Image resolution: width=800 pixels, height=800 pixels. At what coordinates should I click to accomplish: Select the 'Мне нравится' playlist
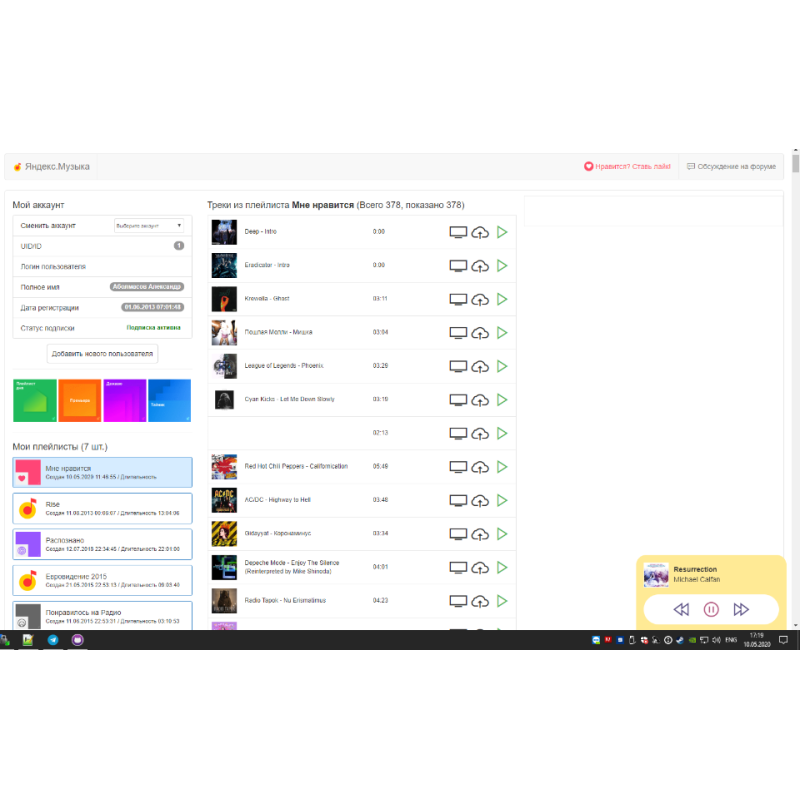[102, 472]
